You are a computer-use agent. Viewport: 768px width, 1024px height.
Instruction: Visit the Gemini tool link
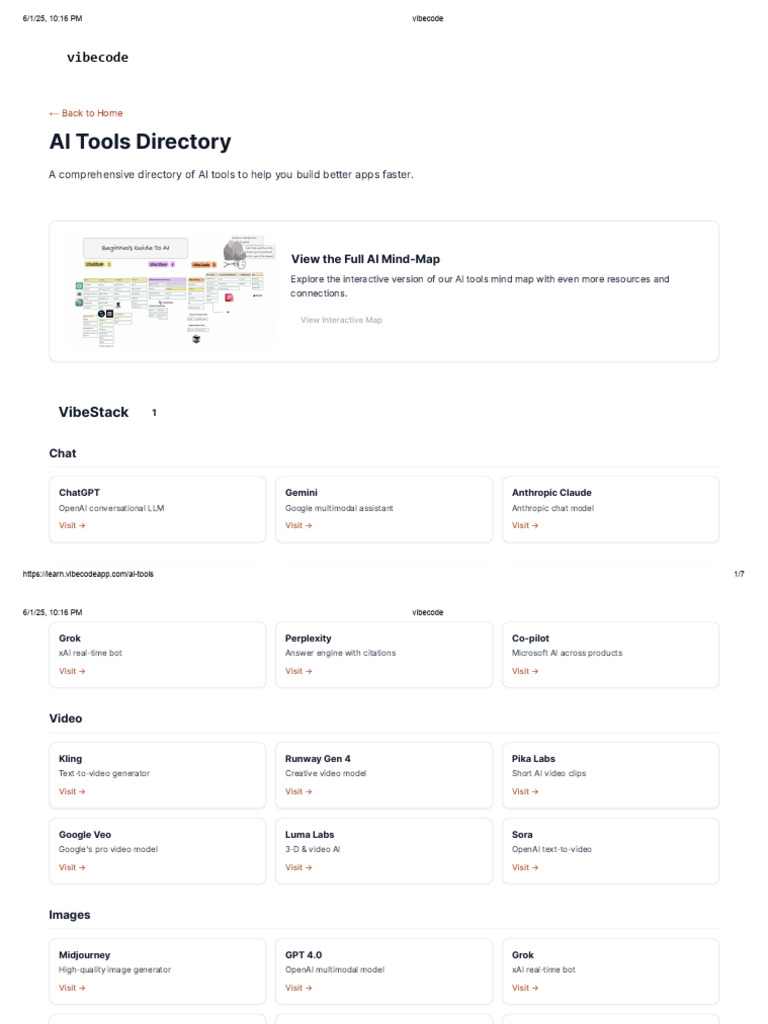298,525
